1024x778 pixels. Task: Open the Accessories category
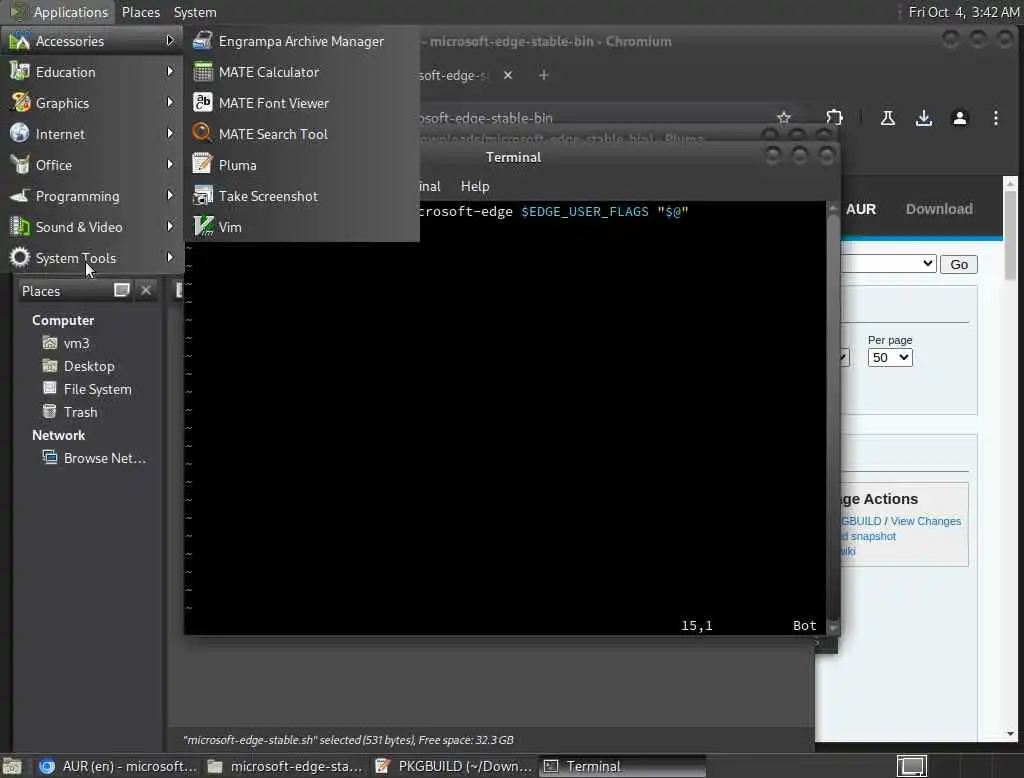click(x=91, y=41)
